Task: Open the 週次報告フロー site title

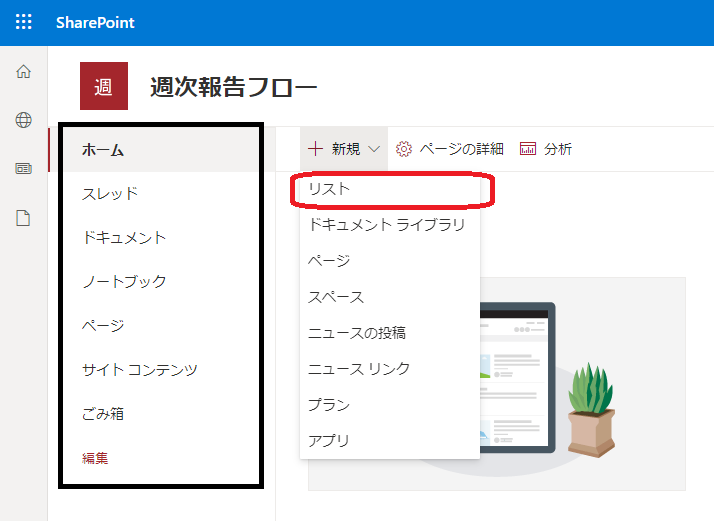Action: 234,87
